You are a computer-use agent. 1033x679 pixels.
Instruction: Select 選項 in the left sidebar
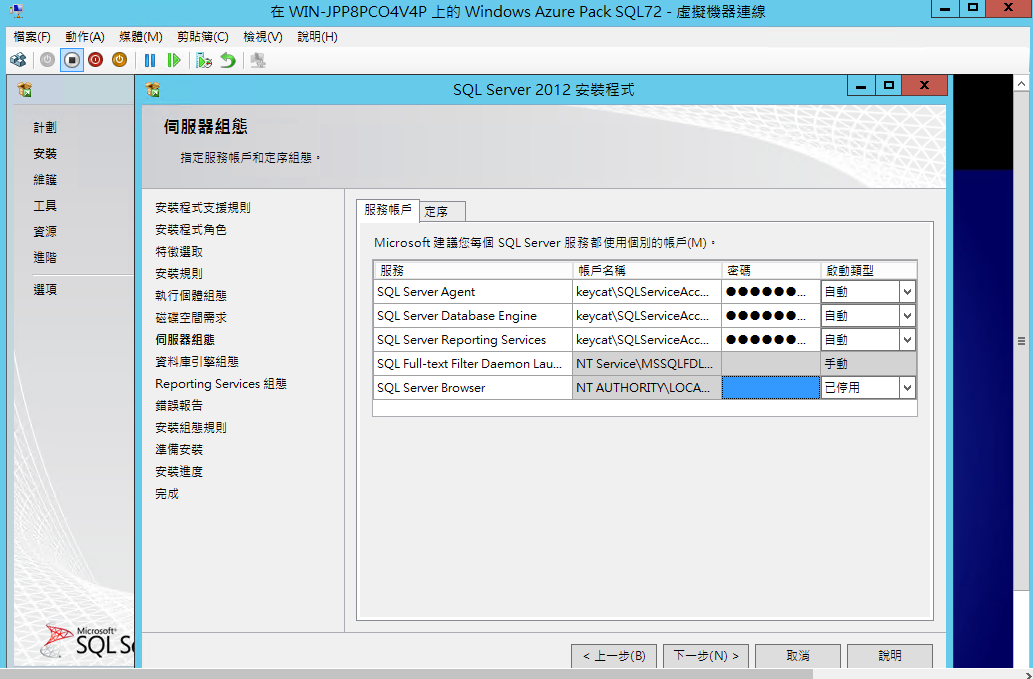pyautogui.click(x=45, y=290)
